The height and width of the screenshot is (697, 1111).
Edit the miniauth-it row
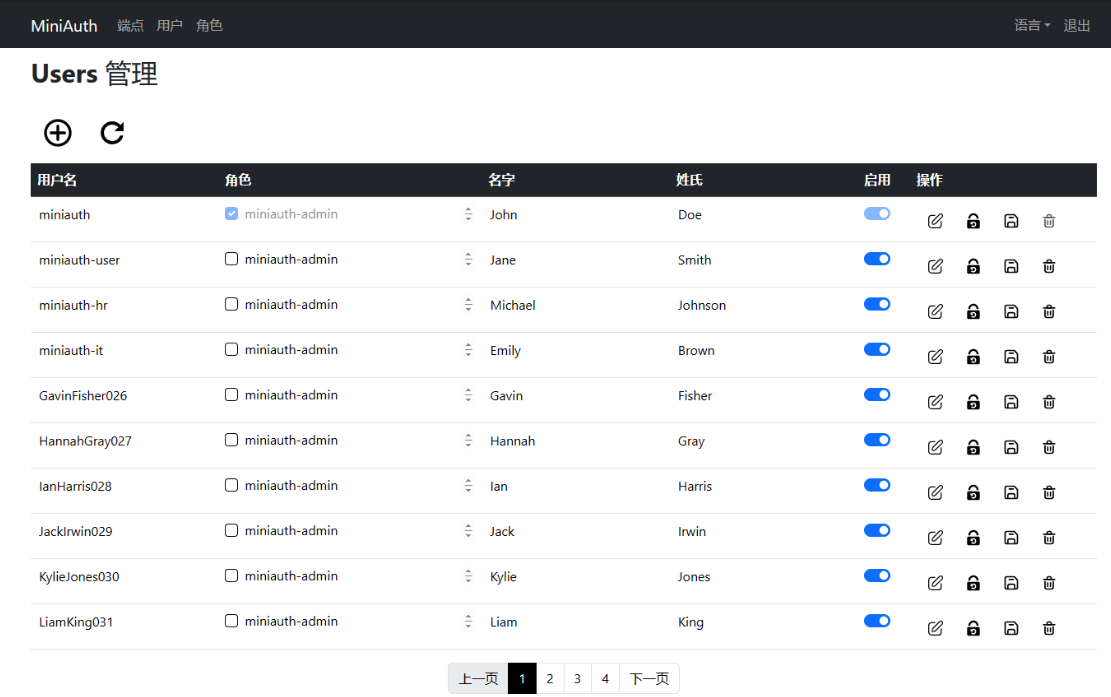[x=935, y=357]
